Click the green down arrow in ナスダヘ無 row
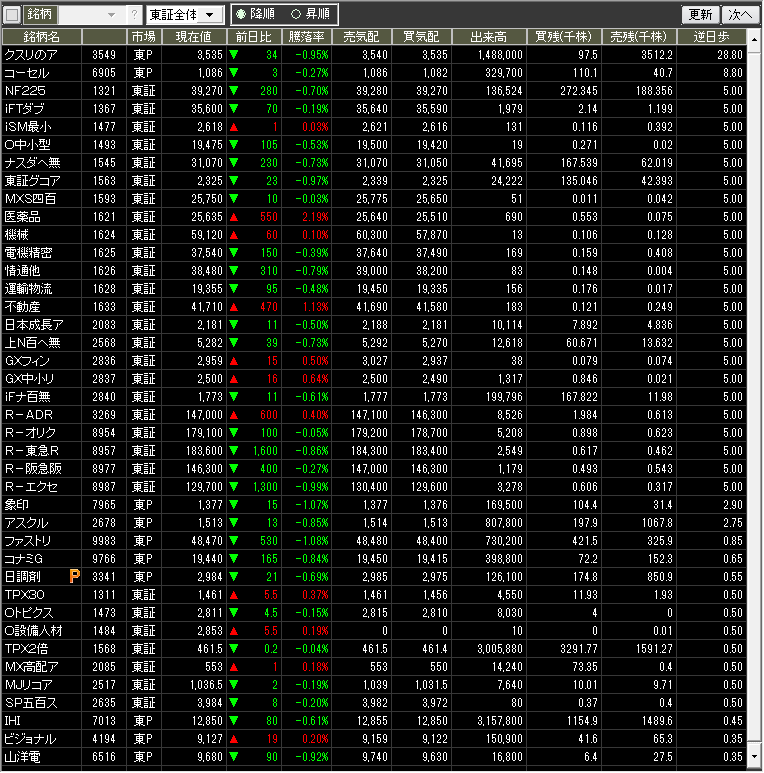Viewport: 764px width, 773px height. click(234, 163)
